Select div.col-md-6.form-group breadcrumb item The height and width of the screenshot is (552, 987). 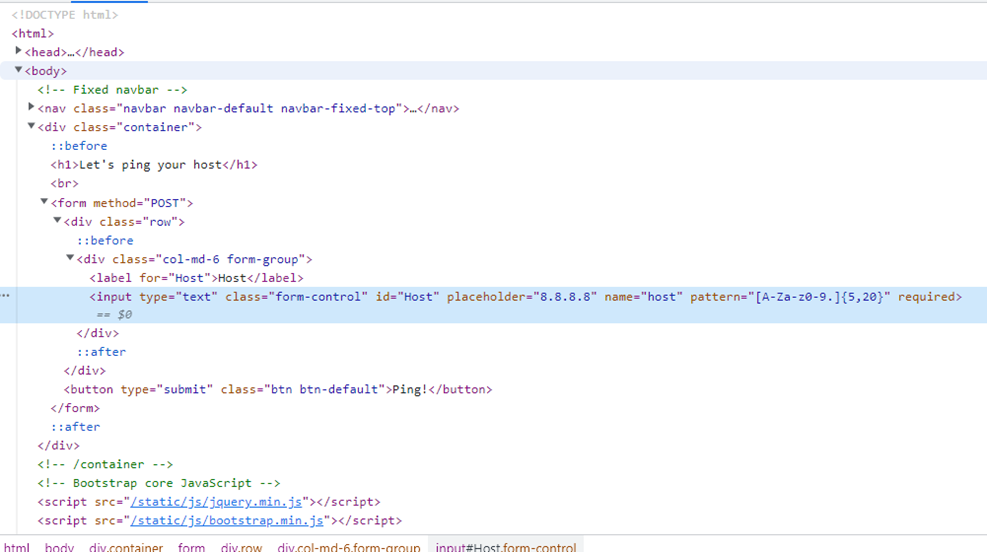pos(349,547)
